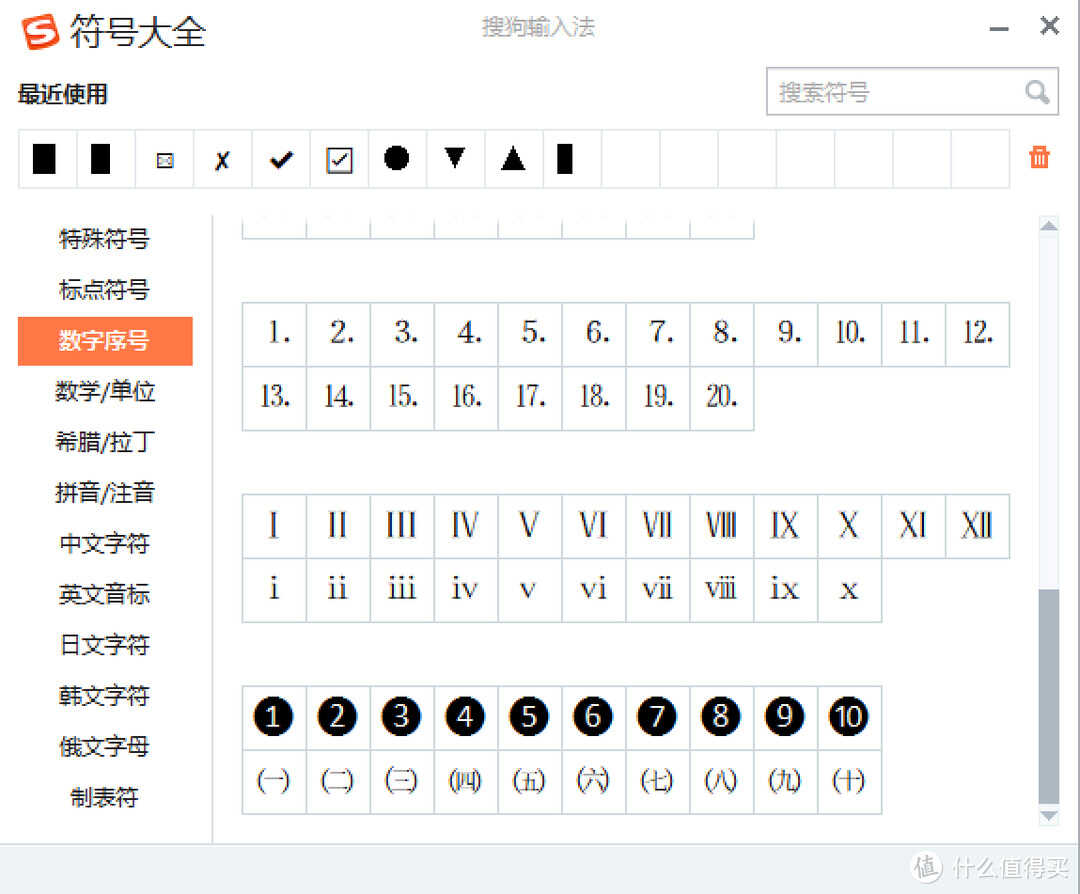Screen dimensions: 1080x894
Task: Insert black circled number 5
Action: pyautogui.click(x=529, y=717)
